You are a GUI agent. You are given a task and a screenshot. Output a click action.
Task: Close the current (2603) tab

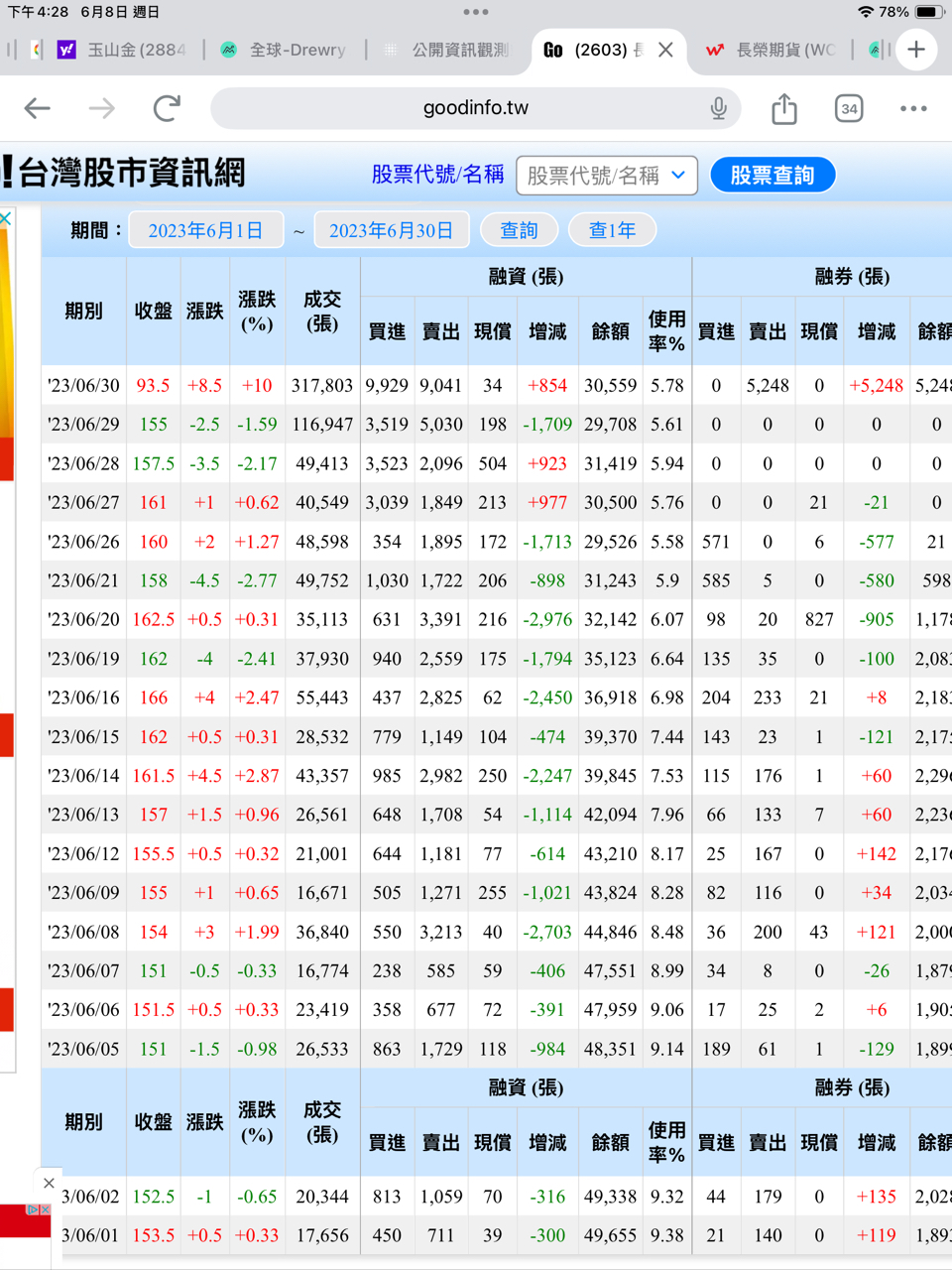tap(666, 50)
